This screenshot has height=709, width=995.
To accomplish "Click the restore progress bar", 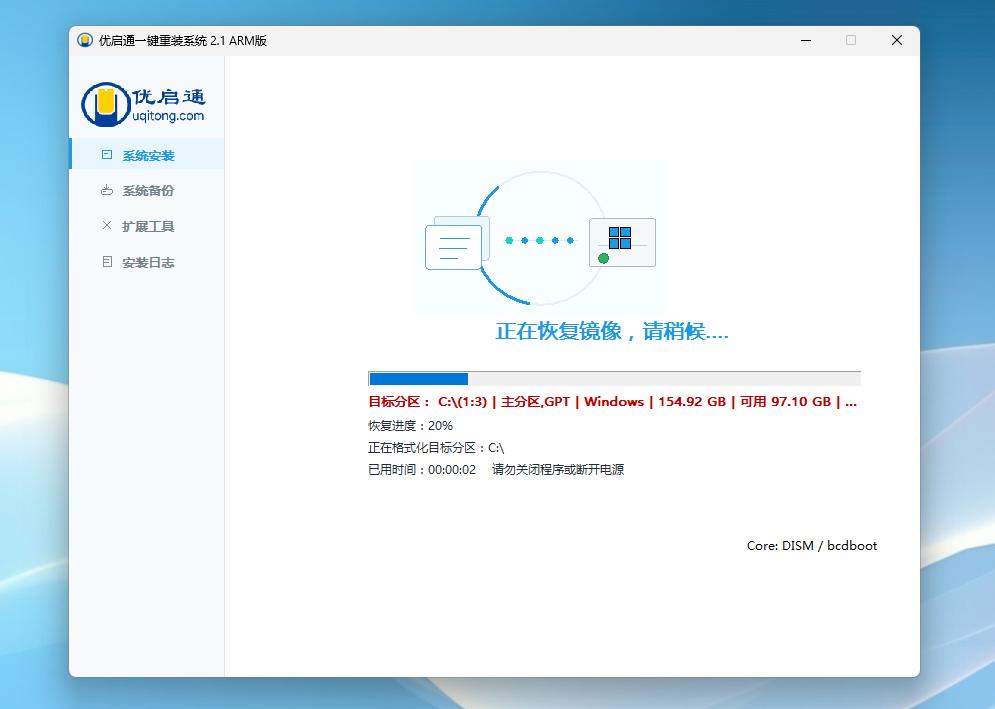I will click(614, 379).
